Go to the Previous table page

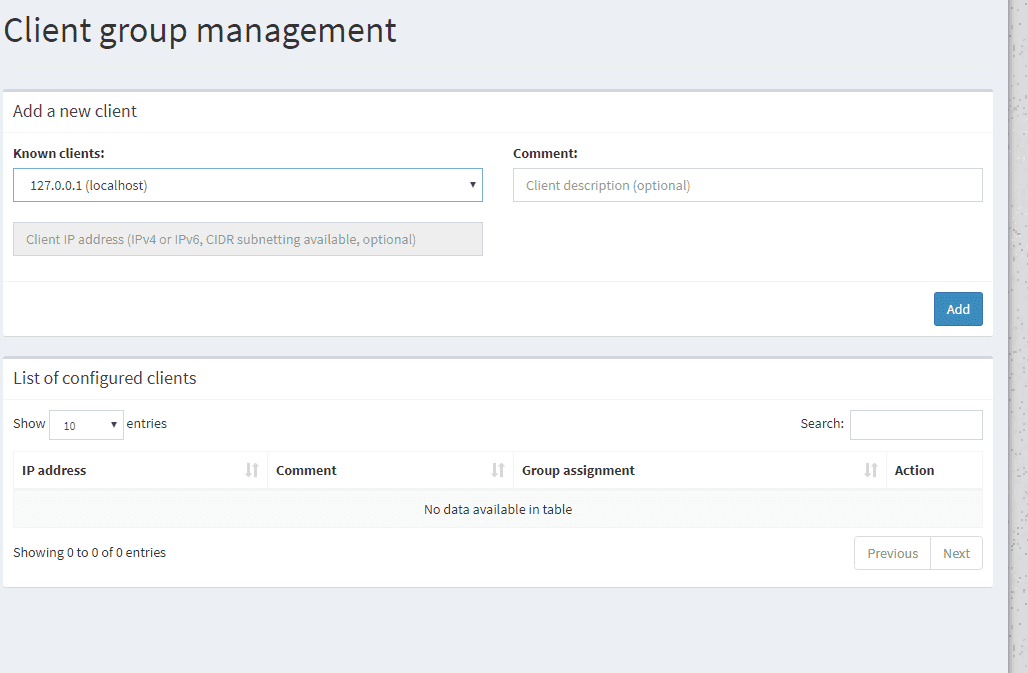tap(892, 553)
